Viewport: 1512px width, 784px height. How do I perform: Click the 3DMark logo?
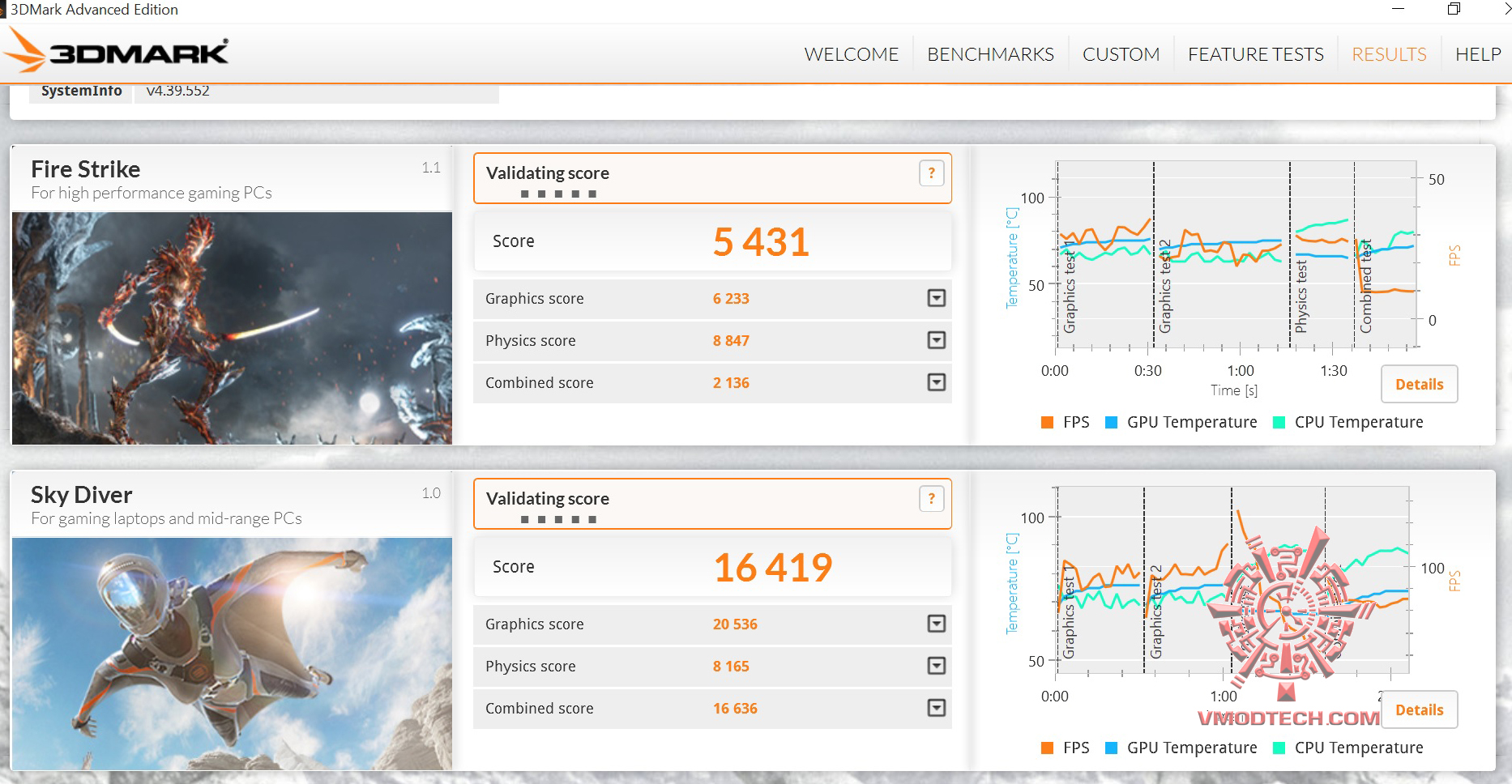tap(116, 52)
